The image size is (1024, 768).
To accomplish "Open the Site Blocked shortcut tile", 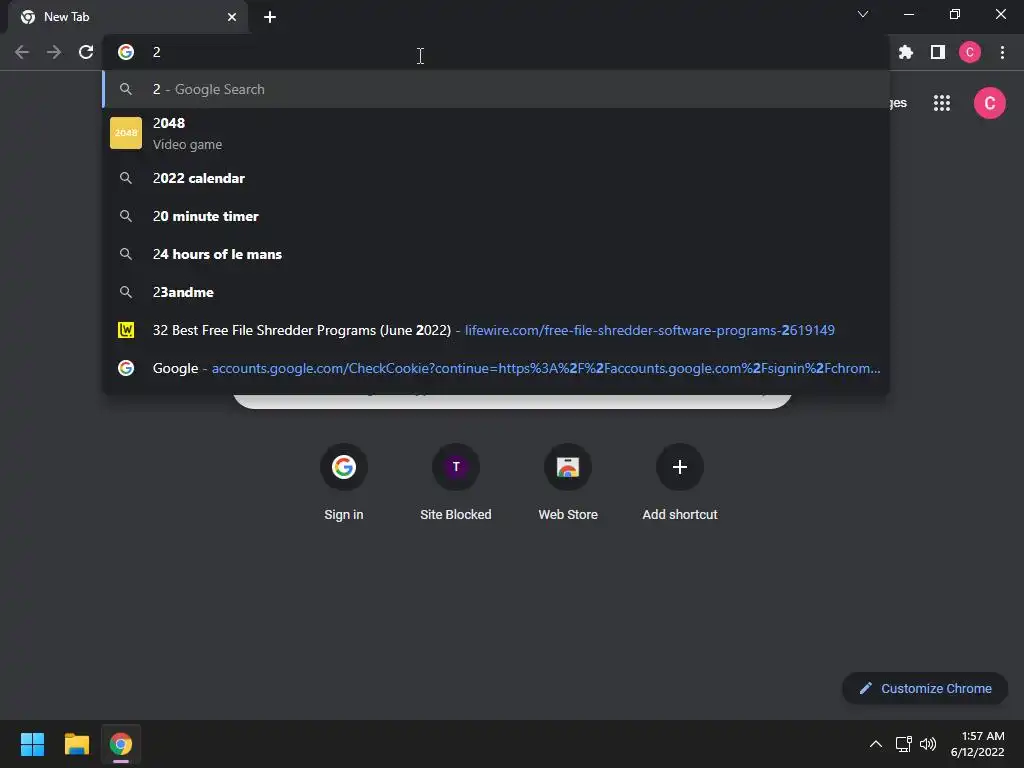I will tap(456, 482).
